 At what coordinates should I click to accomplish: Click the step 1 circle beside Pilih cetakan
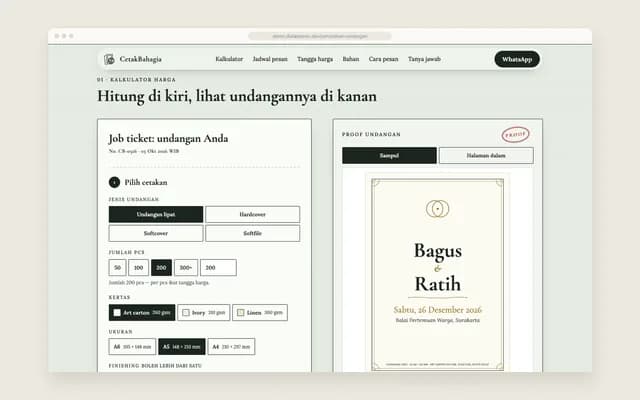pos(114,182)
